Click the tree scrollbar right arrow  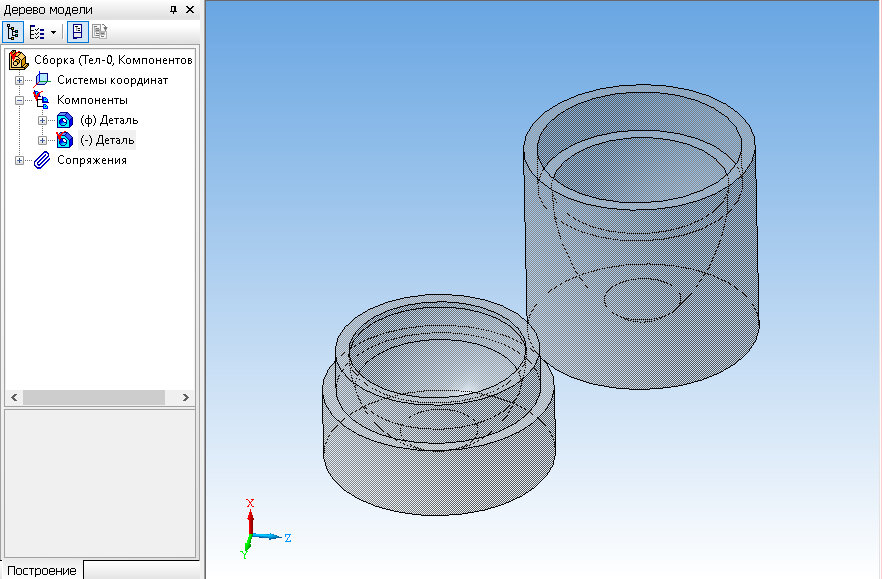pyautogui.click(x=186, y=397)
